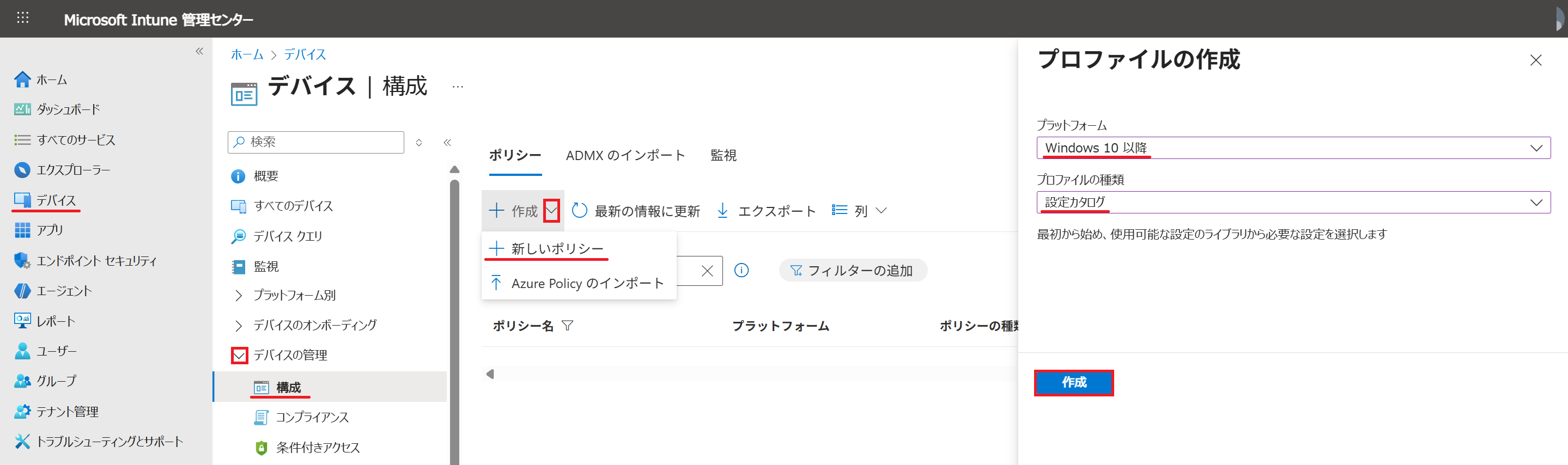Select 構成 under デバイスの管理
1568x465 pixels.
(x=329, y=387)
